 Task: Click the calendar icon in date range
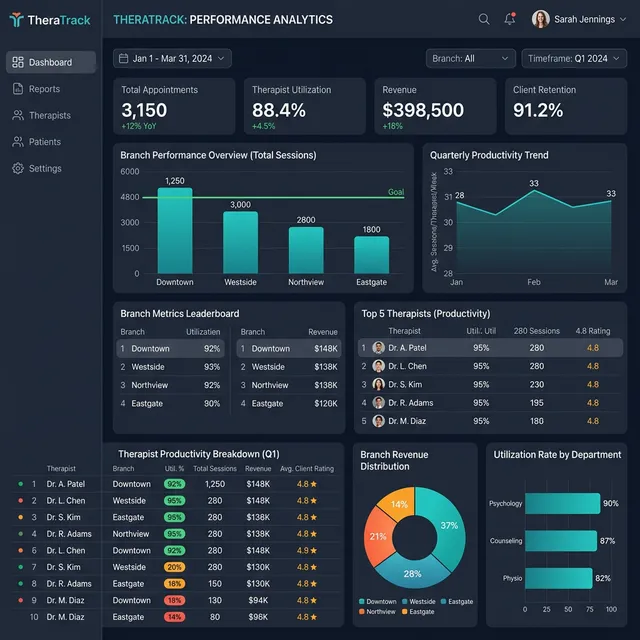(123, 58)
